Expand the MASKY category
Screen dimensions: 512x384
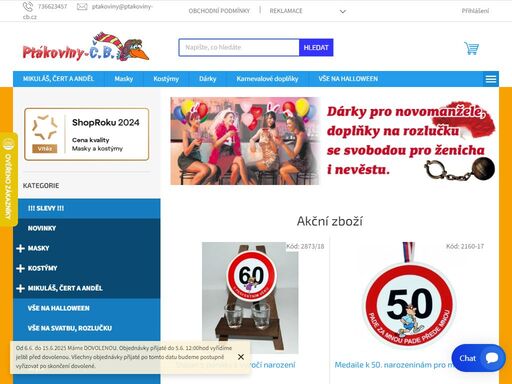coord(20,248)
